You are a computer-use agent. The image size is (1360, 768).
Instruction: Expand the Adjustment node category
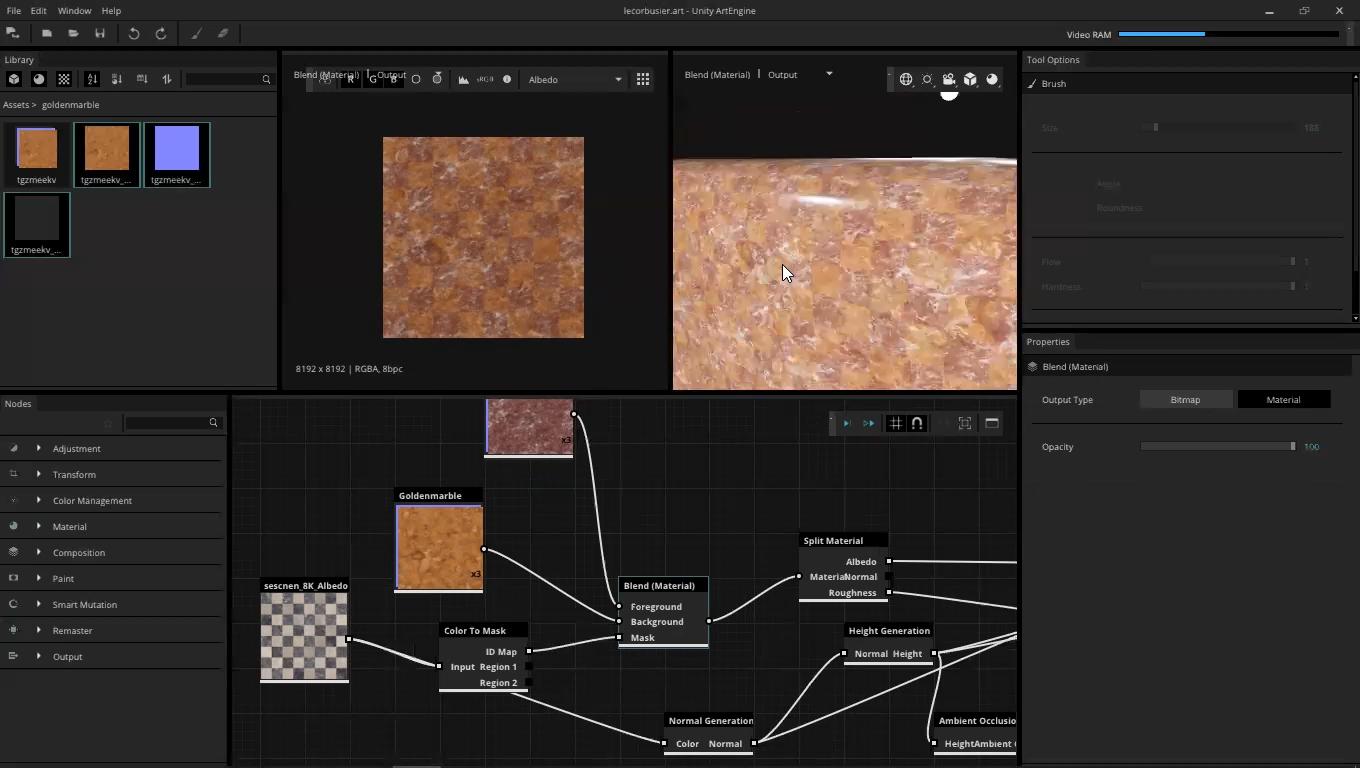coord(39,448)
